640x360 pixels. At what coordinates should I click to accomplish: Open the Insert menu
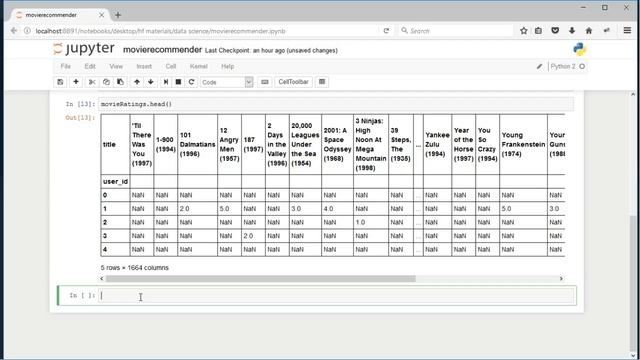[144, 66]
